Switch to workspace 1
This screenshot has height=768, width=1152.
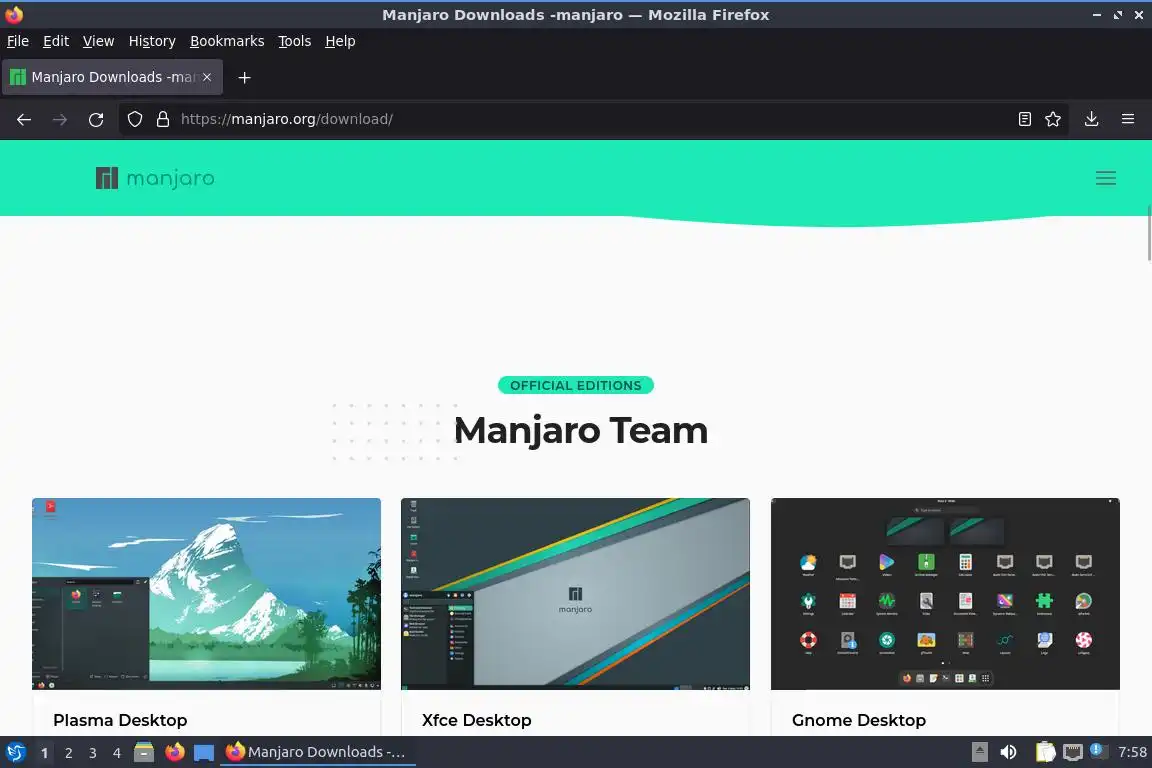point(44,753)
